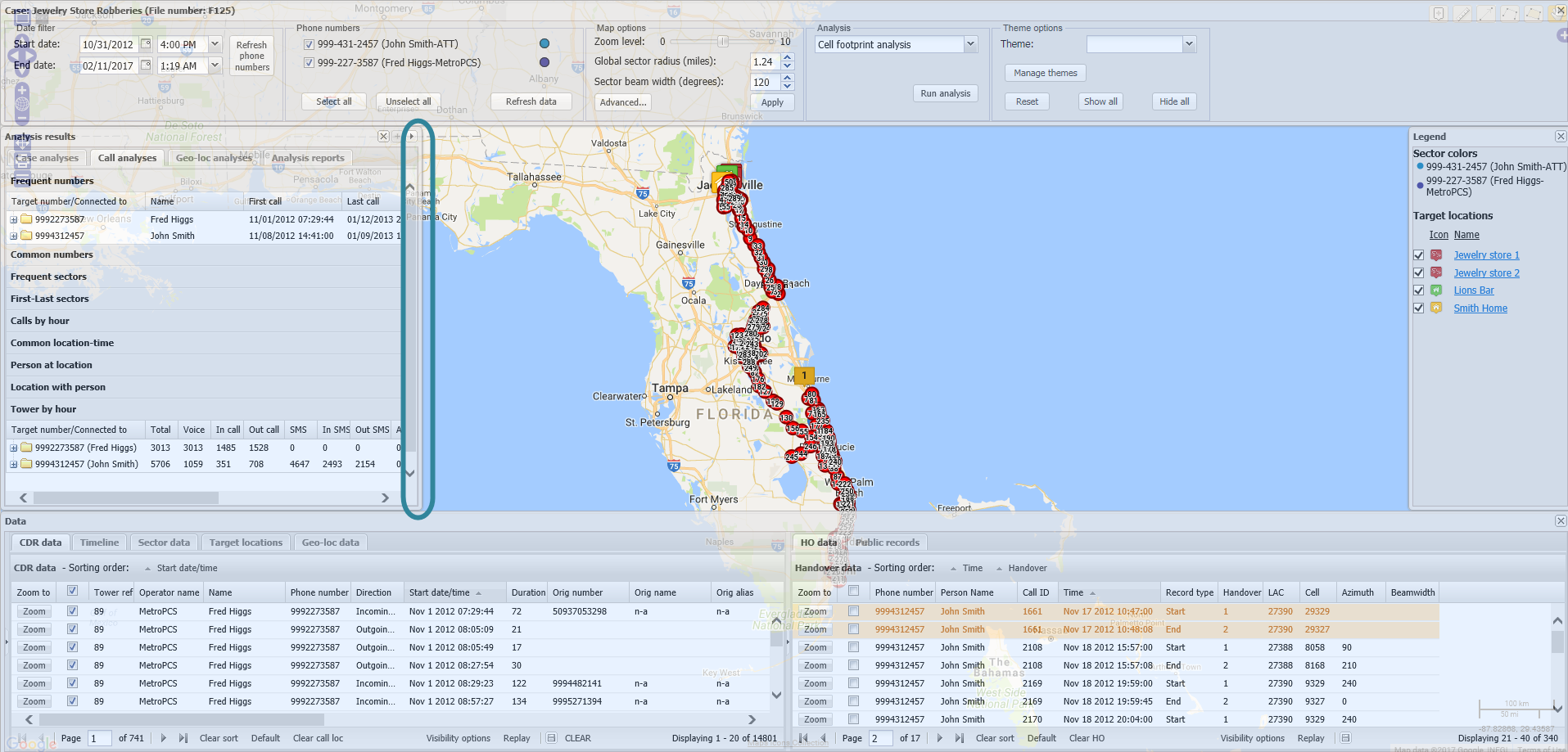The width and height of the screenshot is (1568, 752).
Task: Zoom in with the map plus control
Action: [21, 90]
